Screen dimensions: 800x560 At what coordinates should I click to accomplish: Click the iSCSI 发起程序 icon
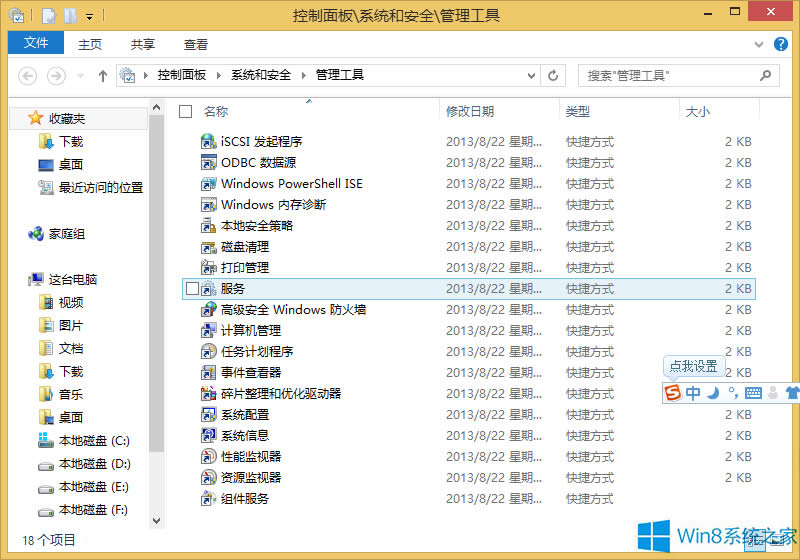209,142
